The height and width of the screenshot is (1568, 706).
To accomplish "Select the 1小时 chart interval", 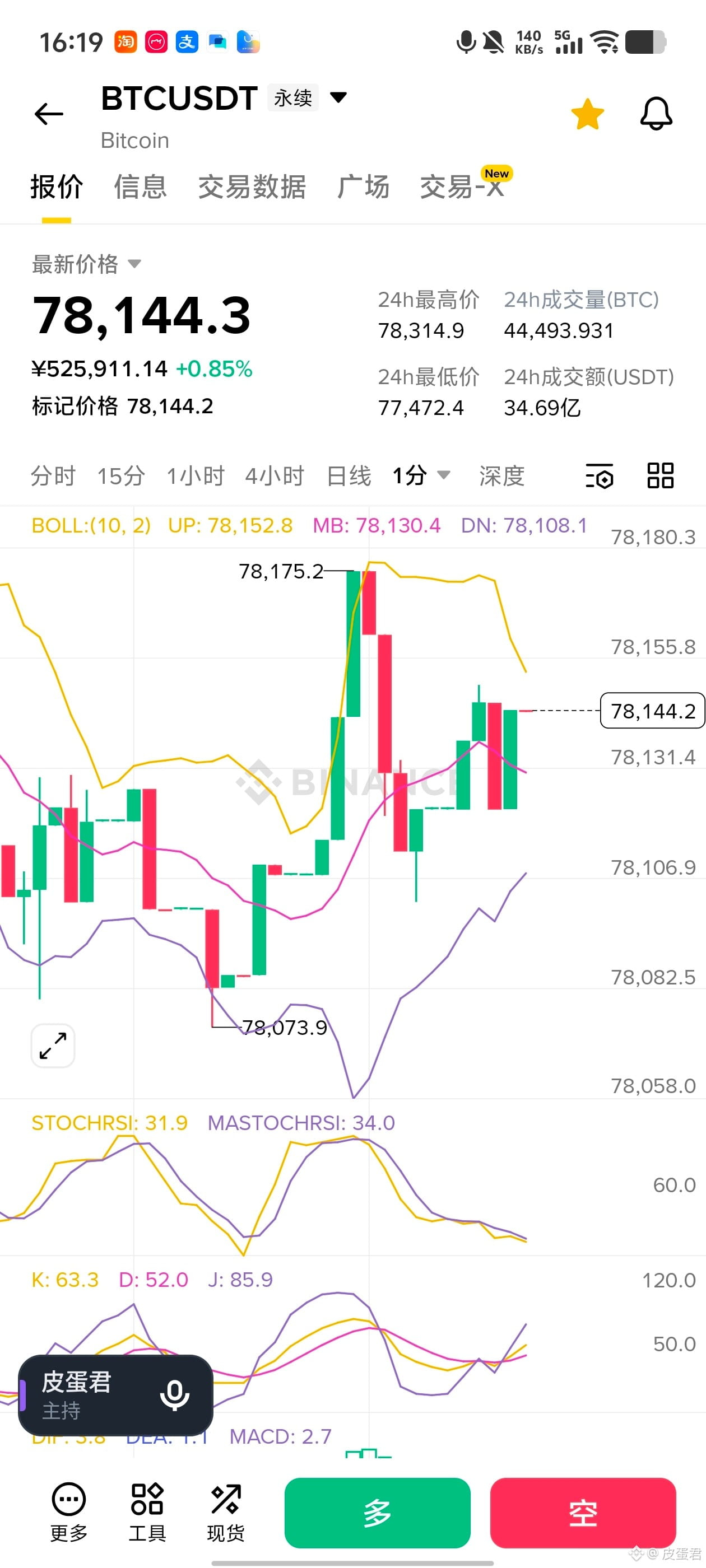I will [196, 475].
